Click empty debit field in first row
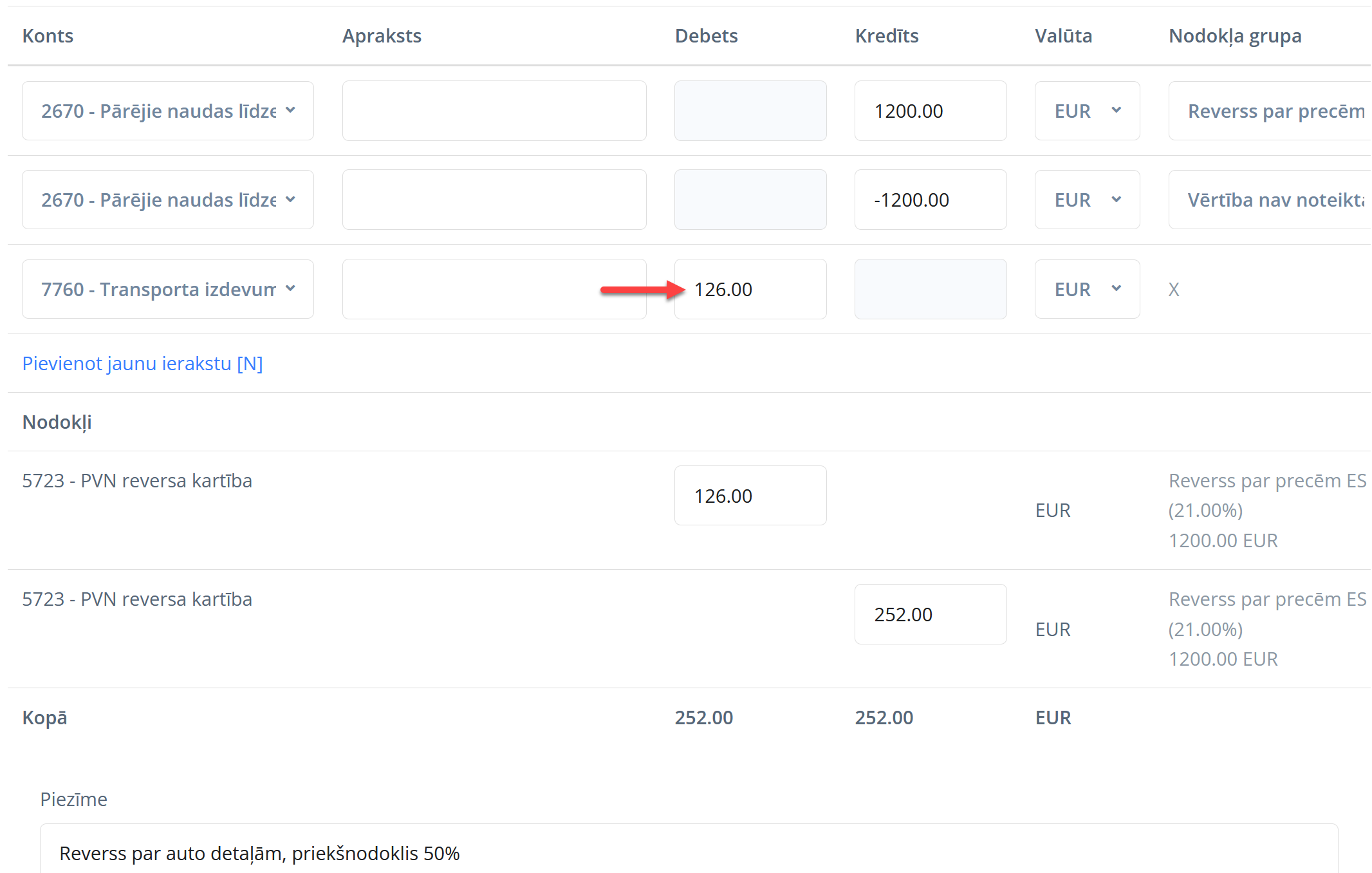 point(750,111)
